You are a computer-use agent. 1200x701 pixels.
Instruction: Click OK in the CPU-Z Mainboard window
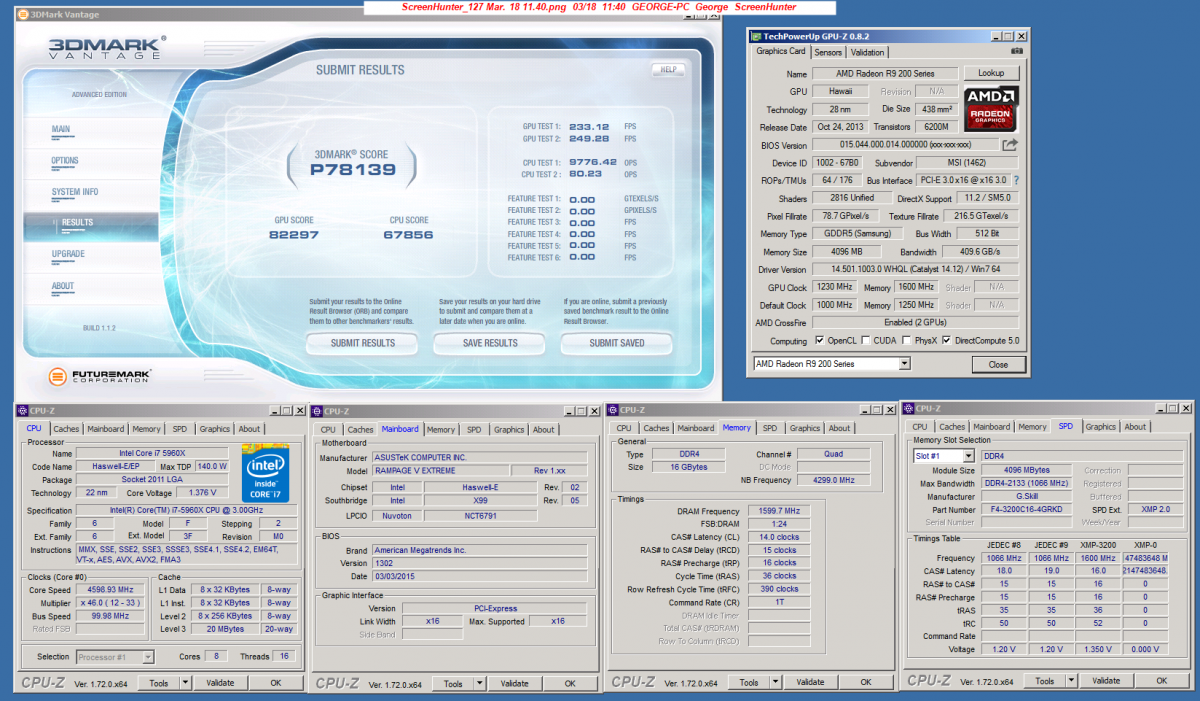[x=570, y=684]
